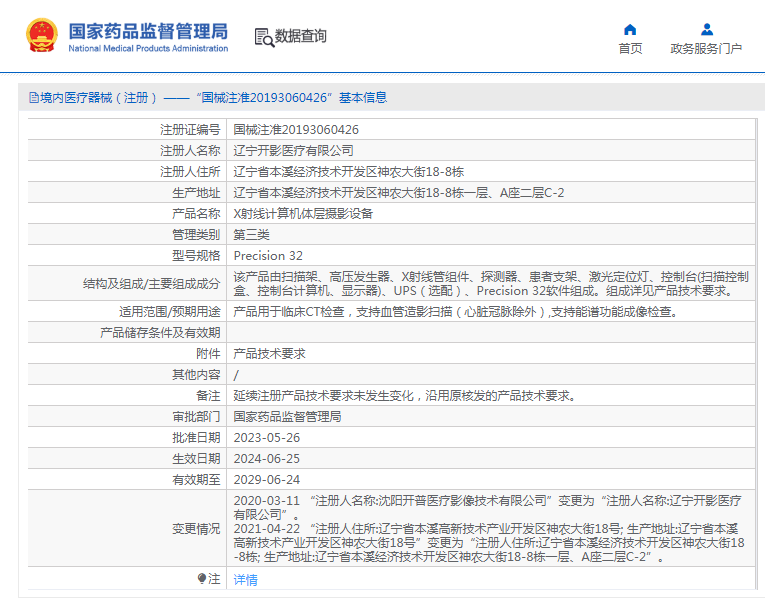
Task: Click the 结构及组成 composition description
Action: (x=491, y=283)
